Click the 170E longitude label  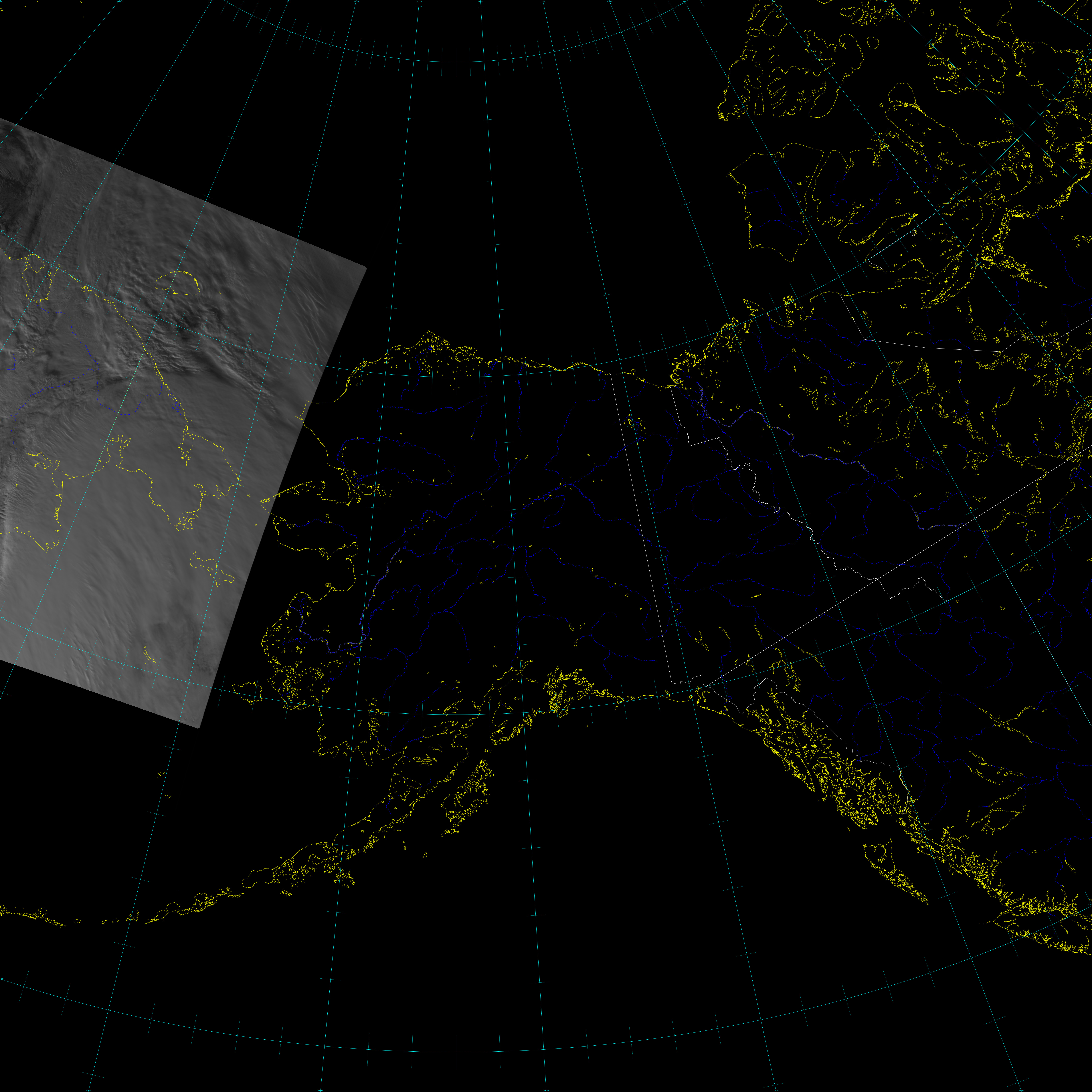pyautogui.click(x=211, y=2)
